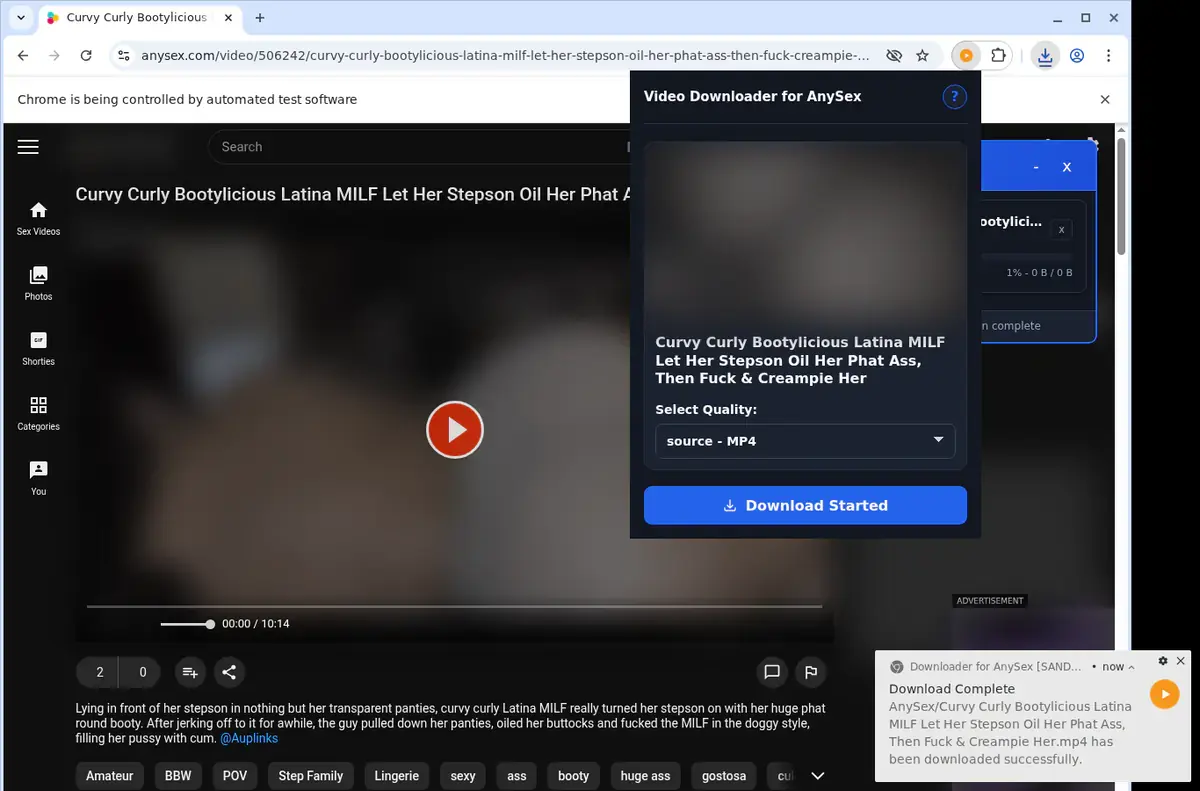View site information icon in address bar

click(123, 56)
